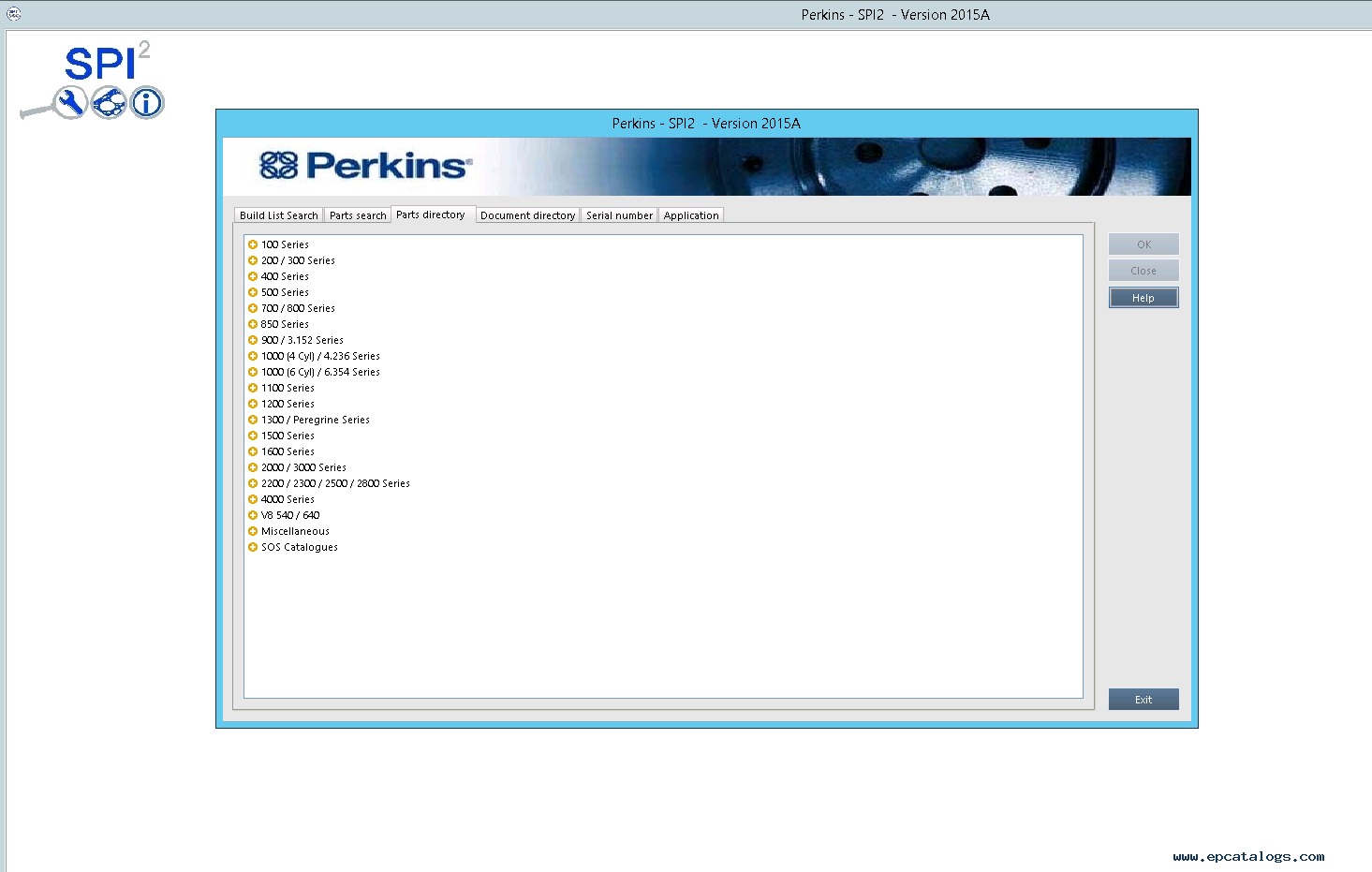Select the 2000 / 3000 Series entry
The height and width of the screenshot is (872, 1372).
coord(303,467)
